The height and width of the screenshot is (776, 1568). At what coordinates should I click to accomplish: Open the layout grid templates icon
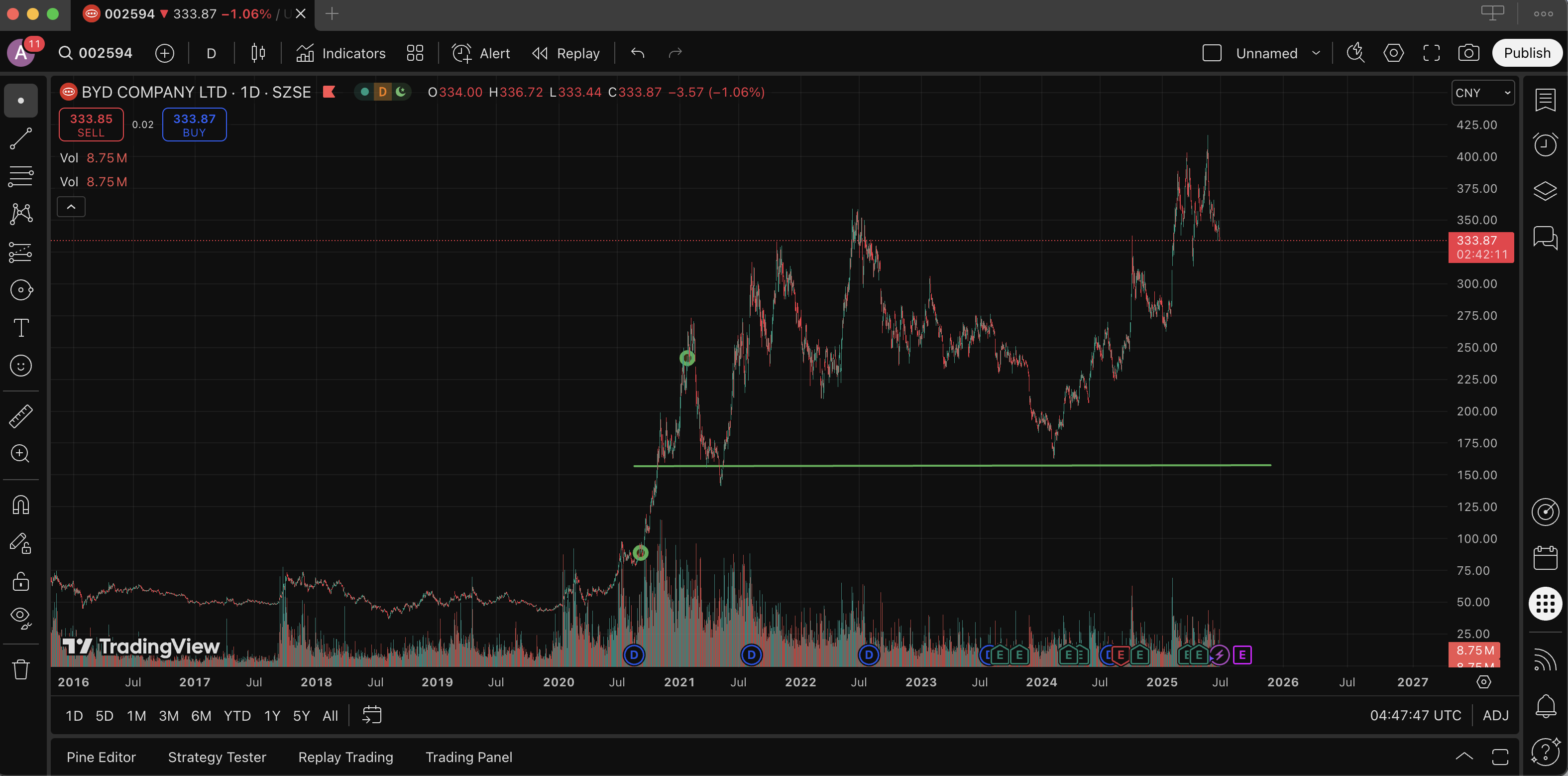[415, 53]
